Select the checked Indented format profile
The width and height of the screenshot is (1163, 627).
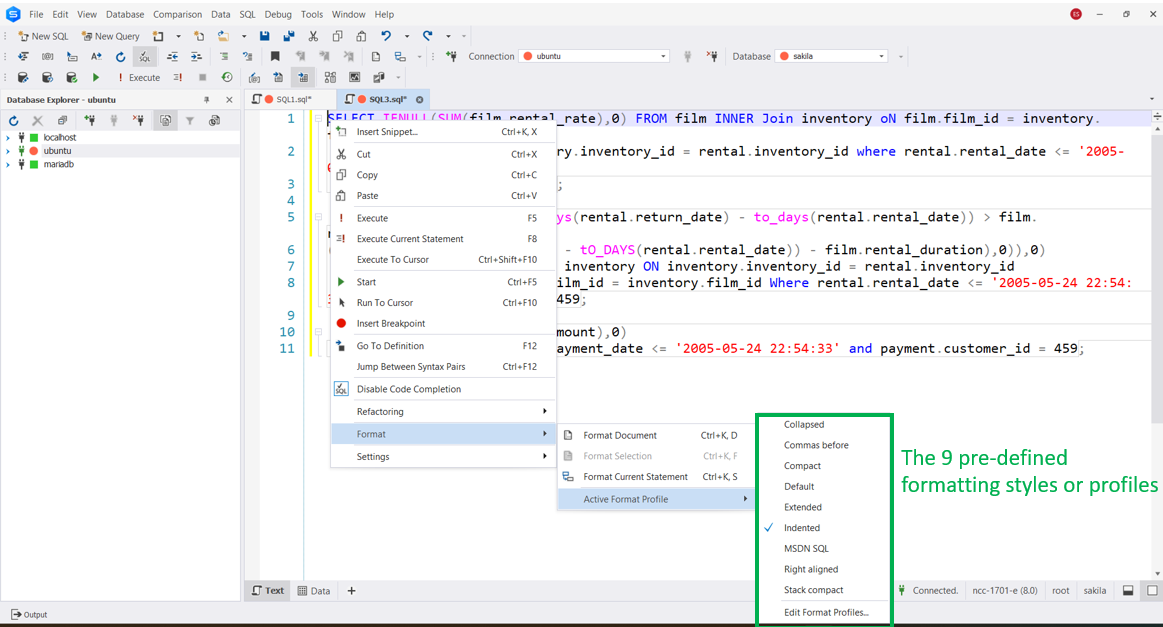(802, 528)
